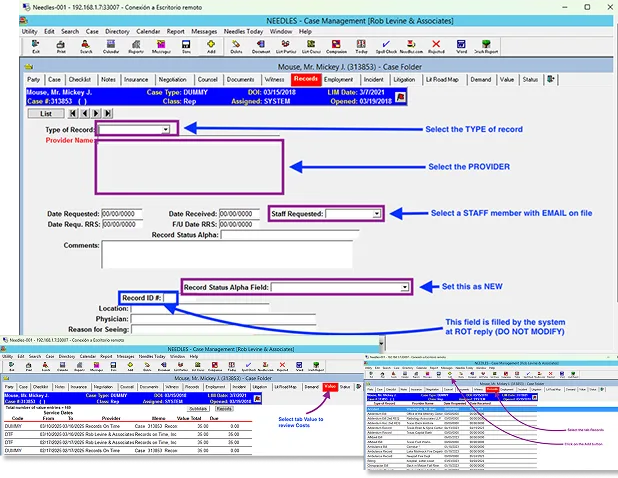Go to the previous record arrow button

coord(85,113)
